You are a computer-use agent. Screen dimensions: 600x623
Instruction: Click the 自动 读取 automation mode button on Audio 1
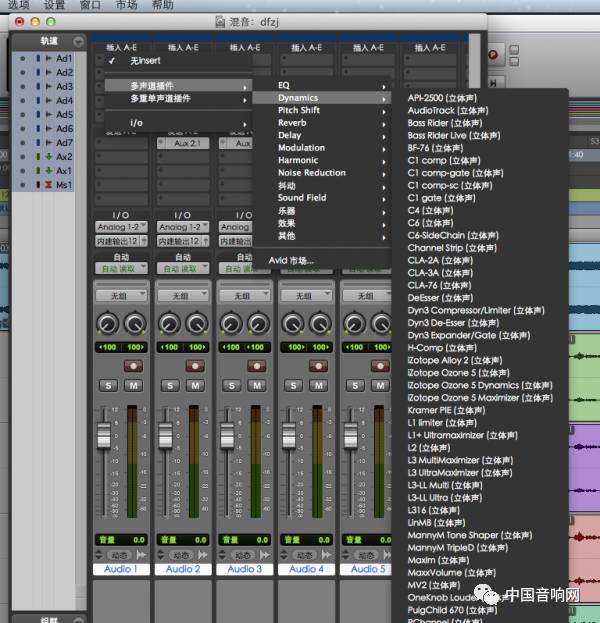click(121, 269)
